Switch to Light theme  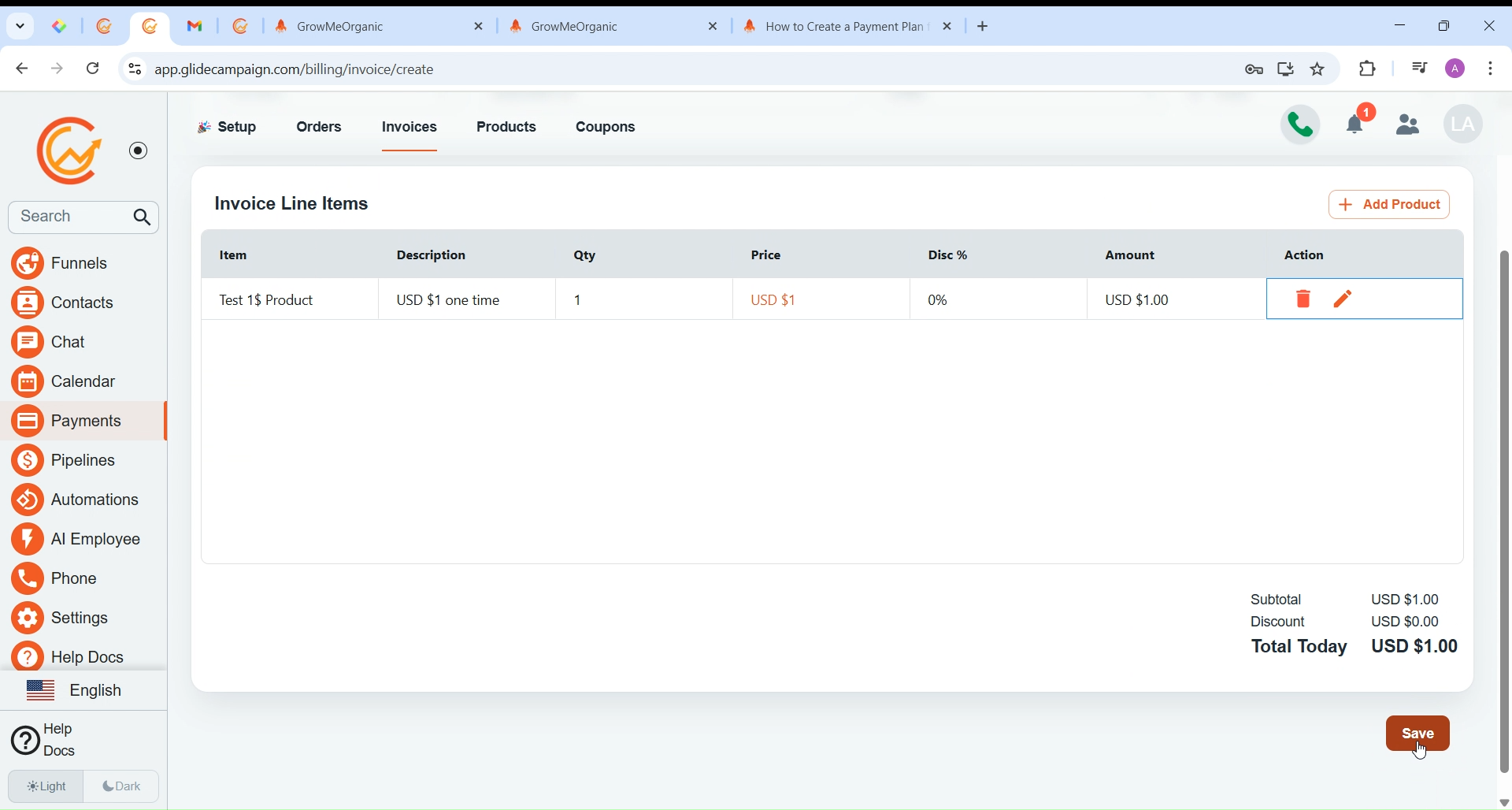(46, 786)
